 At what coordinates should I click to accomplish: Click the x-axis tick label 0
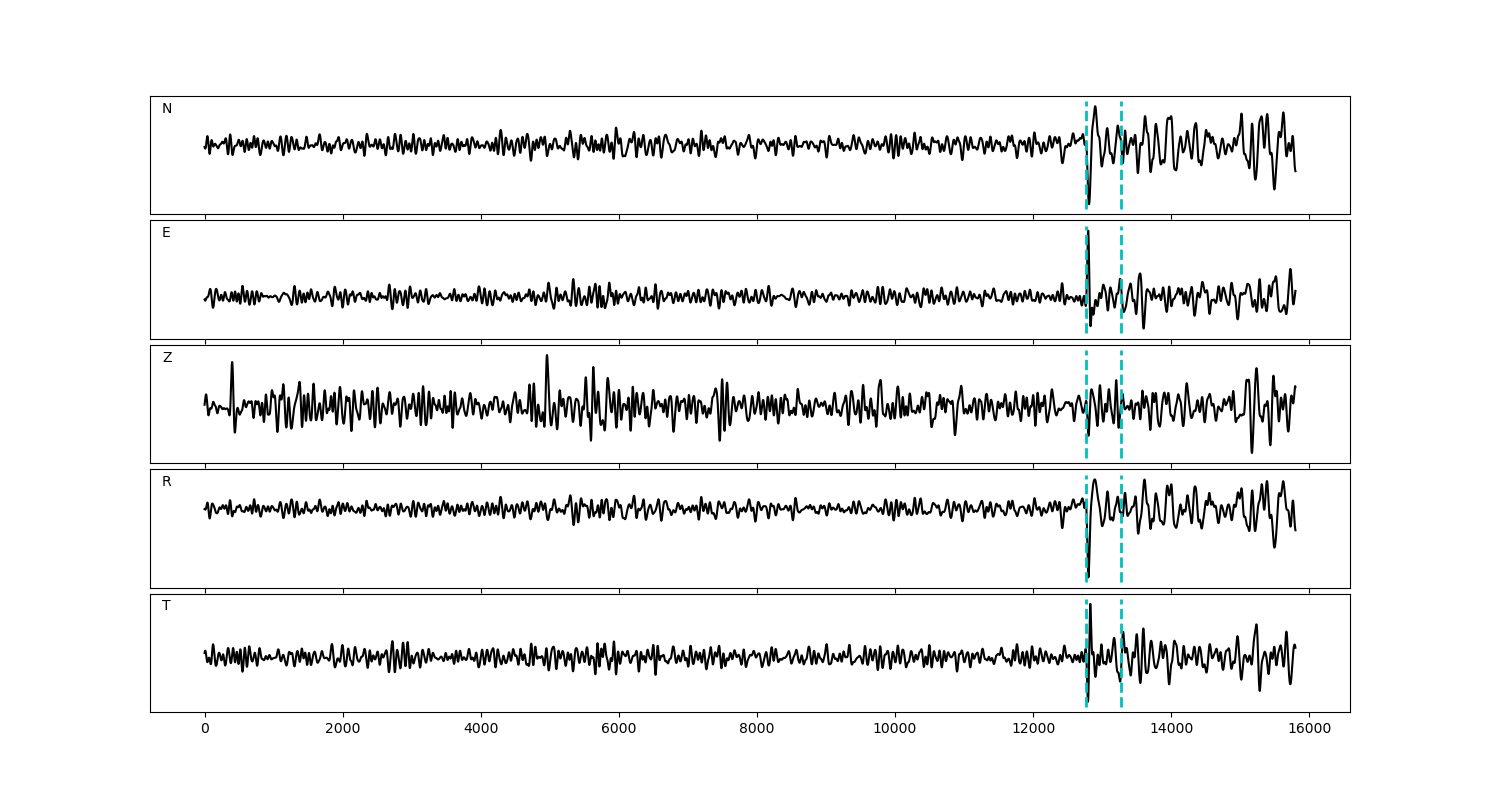[x=205, y=730]
